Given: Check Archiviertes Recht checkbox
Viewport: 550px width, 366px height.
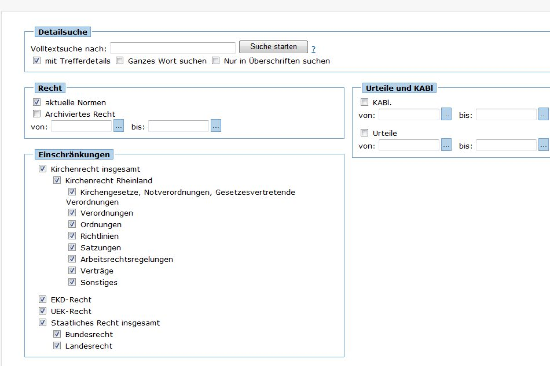Looking at the screenshot, I should tap(36, 114).
